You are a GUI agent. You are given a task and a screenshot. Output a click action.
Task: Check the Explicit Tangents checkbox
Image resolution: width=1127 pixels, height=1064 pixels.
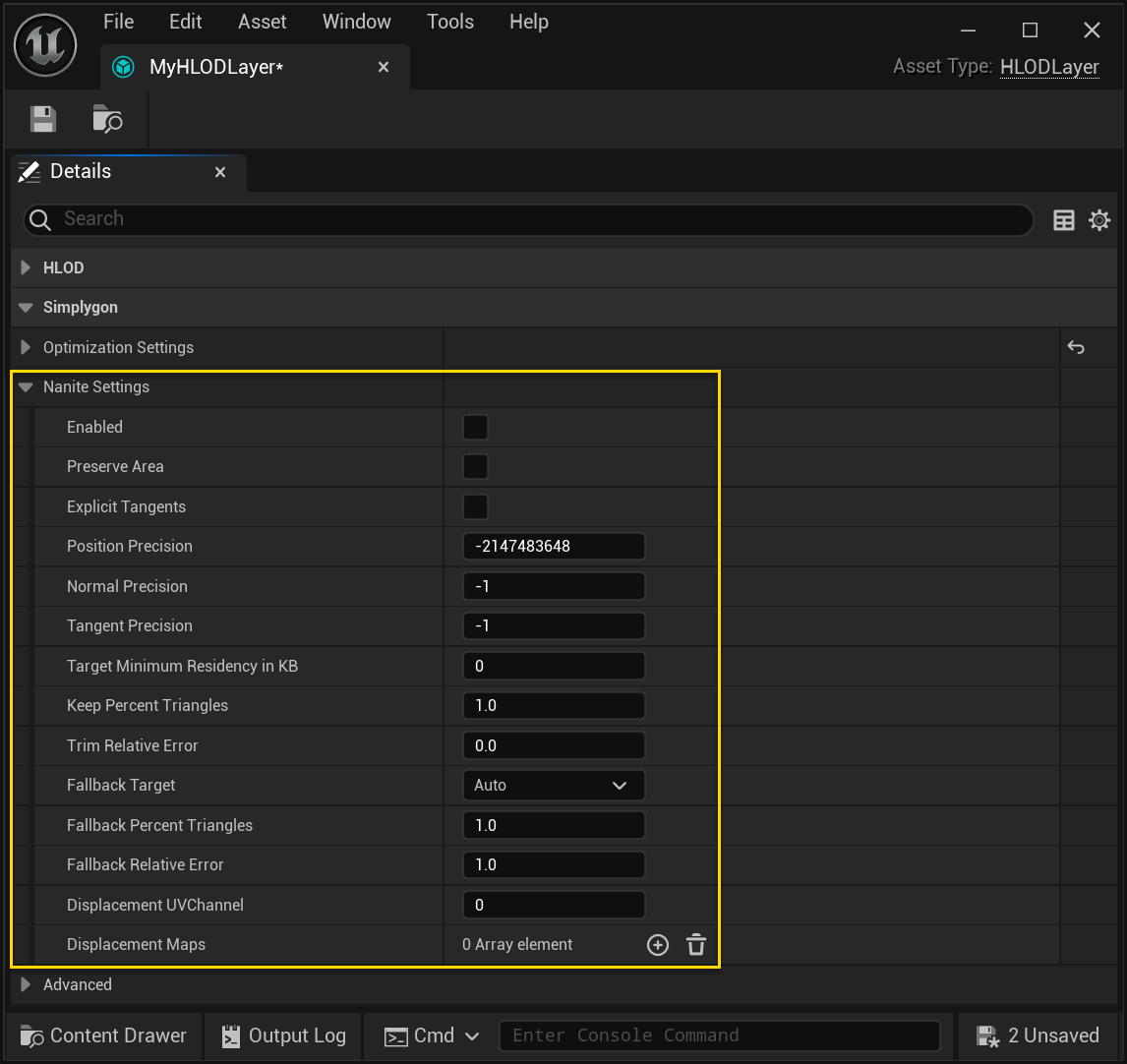coord(475,506)
